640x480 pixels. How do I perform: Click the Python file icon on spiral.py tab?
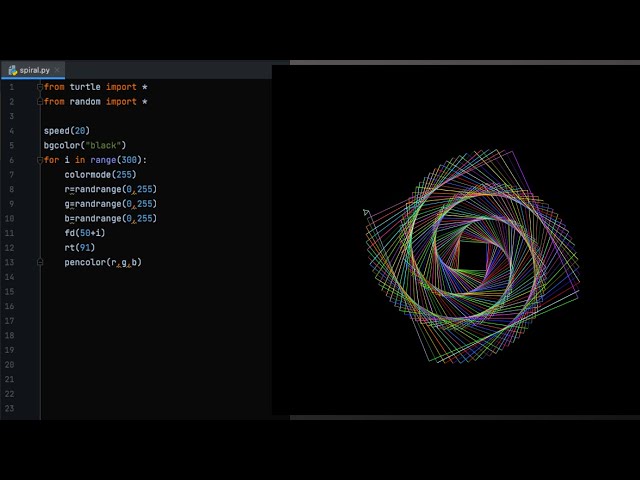[x=13, y=70]
